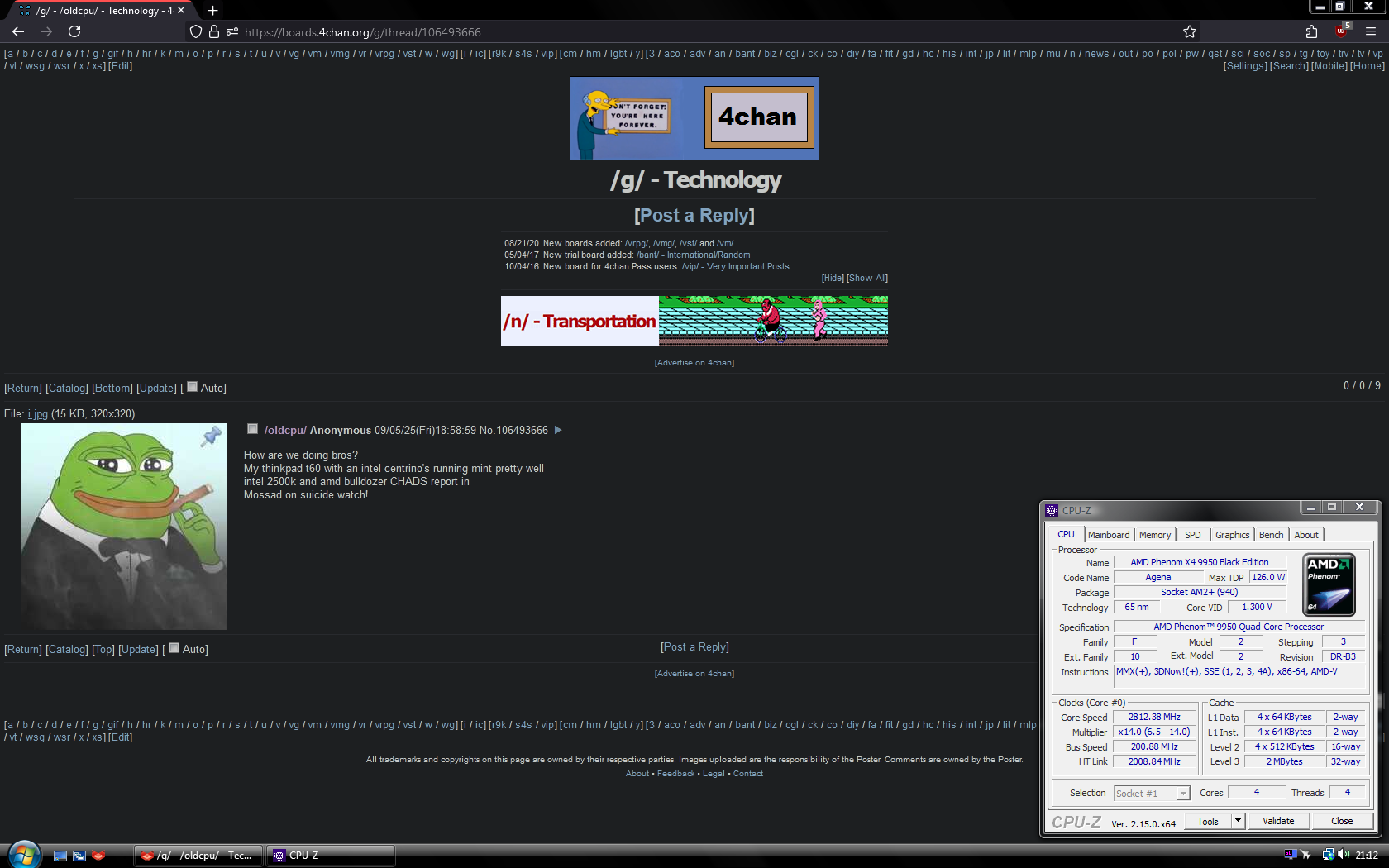Click the sticky pin icon on the thread image

(x=212, y=436)
